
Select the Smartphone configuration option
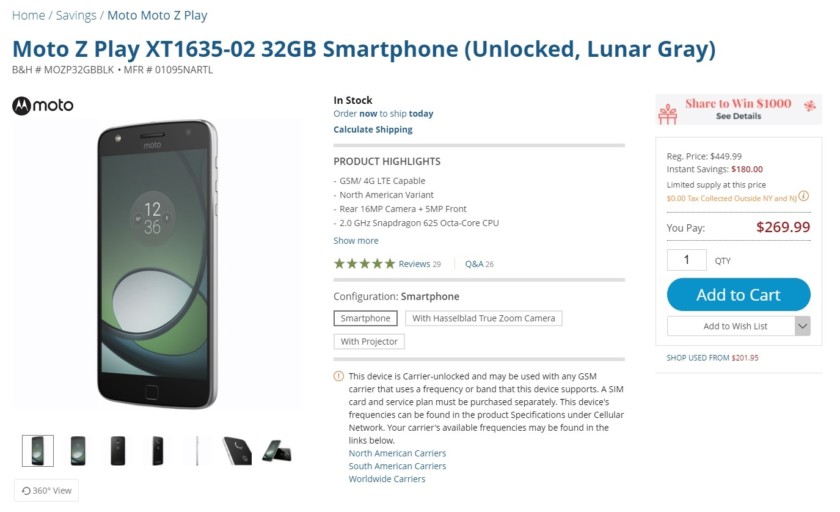(x=365, y=318)
